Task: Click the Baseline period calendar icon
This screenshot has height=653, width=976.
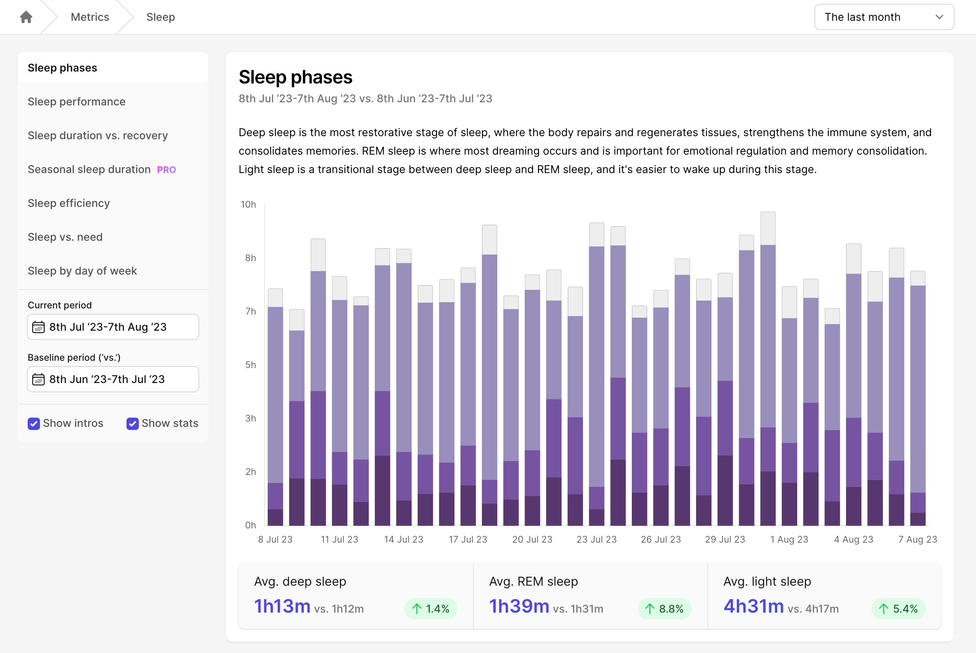Action: [x=38, y=379]
